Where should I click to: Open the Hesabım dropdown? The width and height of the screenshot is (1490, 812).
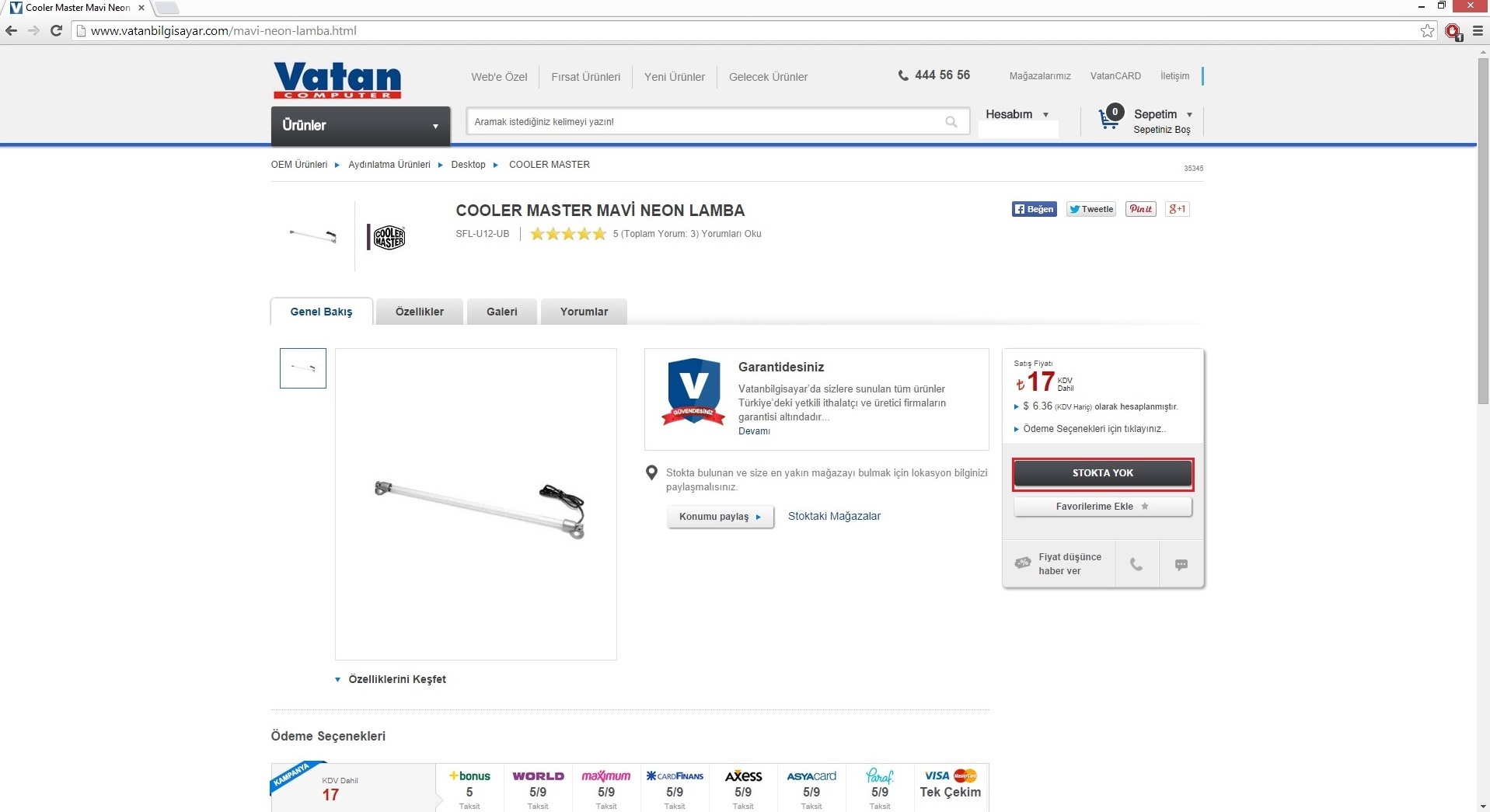point(1017,114)
